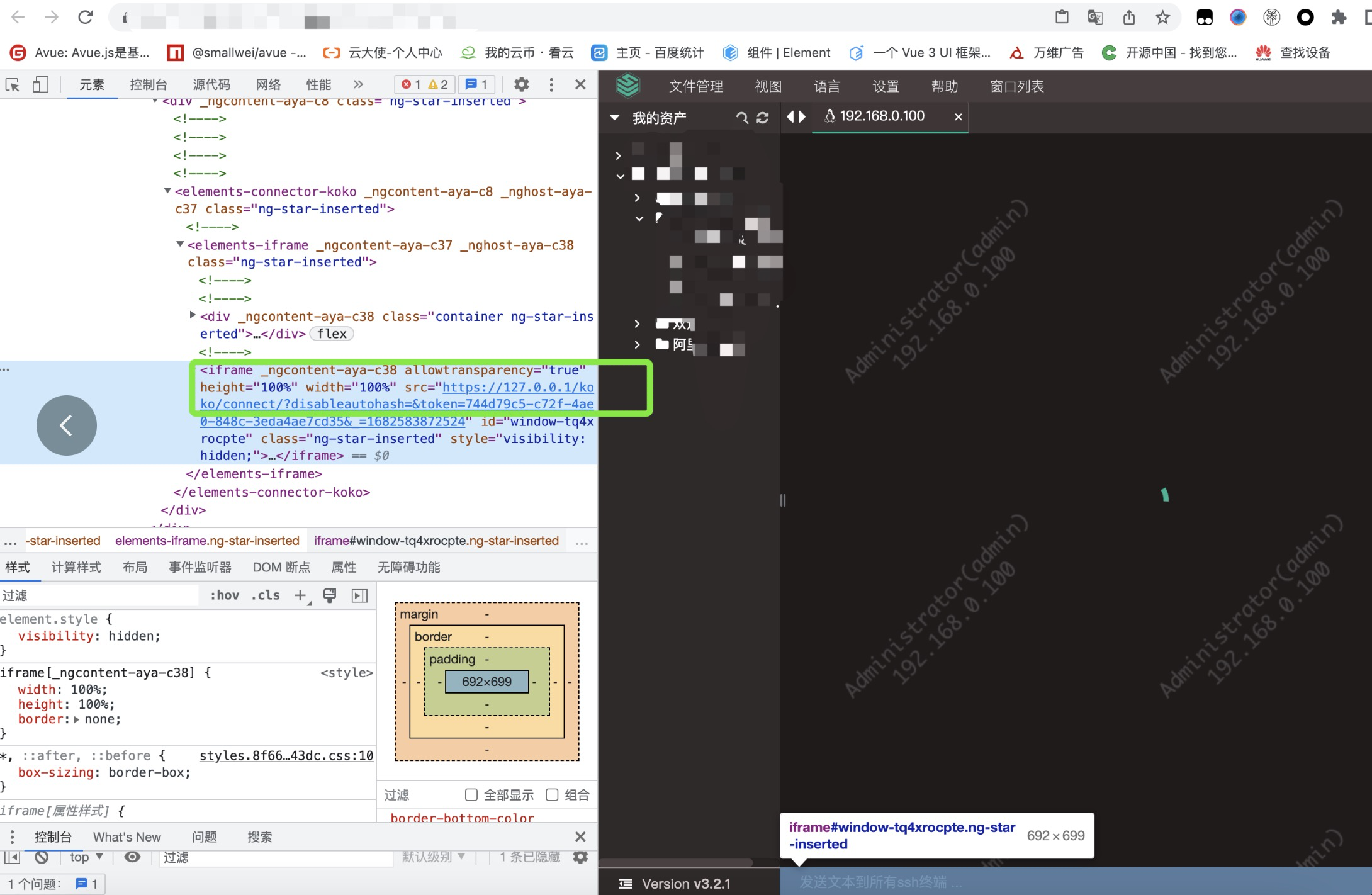Open the 事件监听器 sub-tab
The height and width of the screenshot is (895, 1372).
point(200,567)
